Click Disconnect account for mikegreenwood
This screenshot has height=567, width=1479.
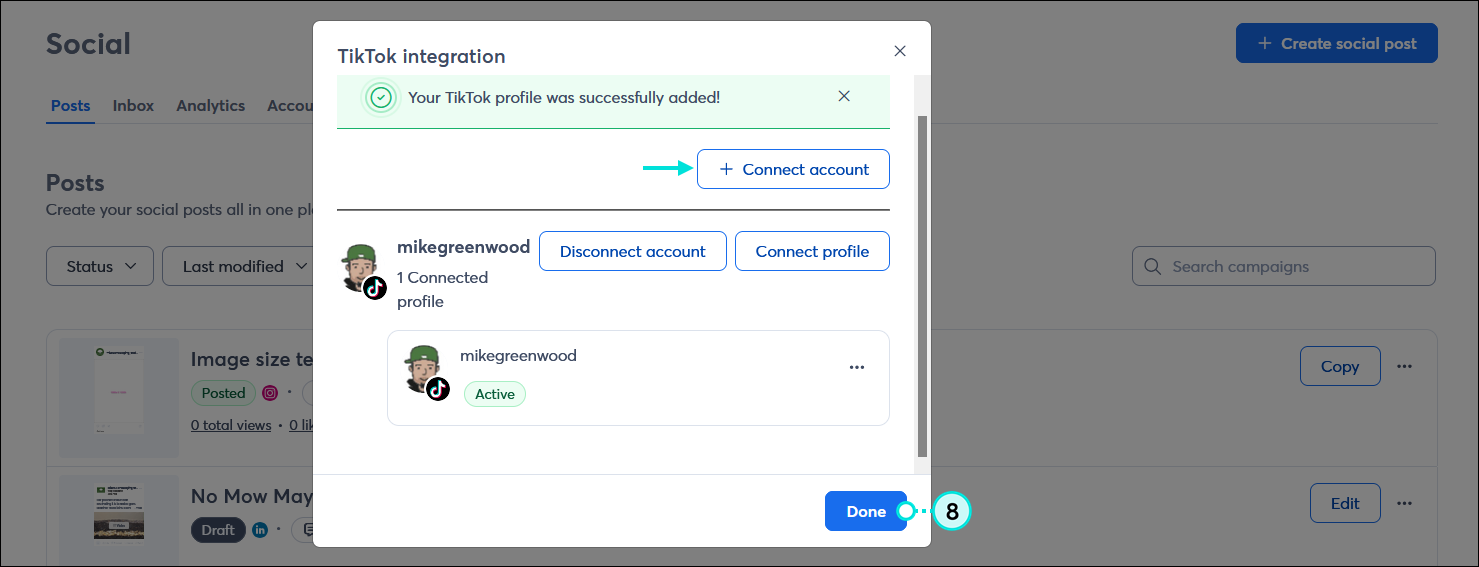click(x=633, y=251)
